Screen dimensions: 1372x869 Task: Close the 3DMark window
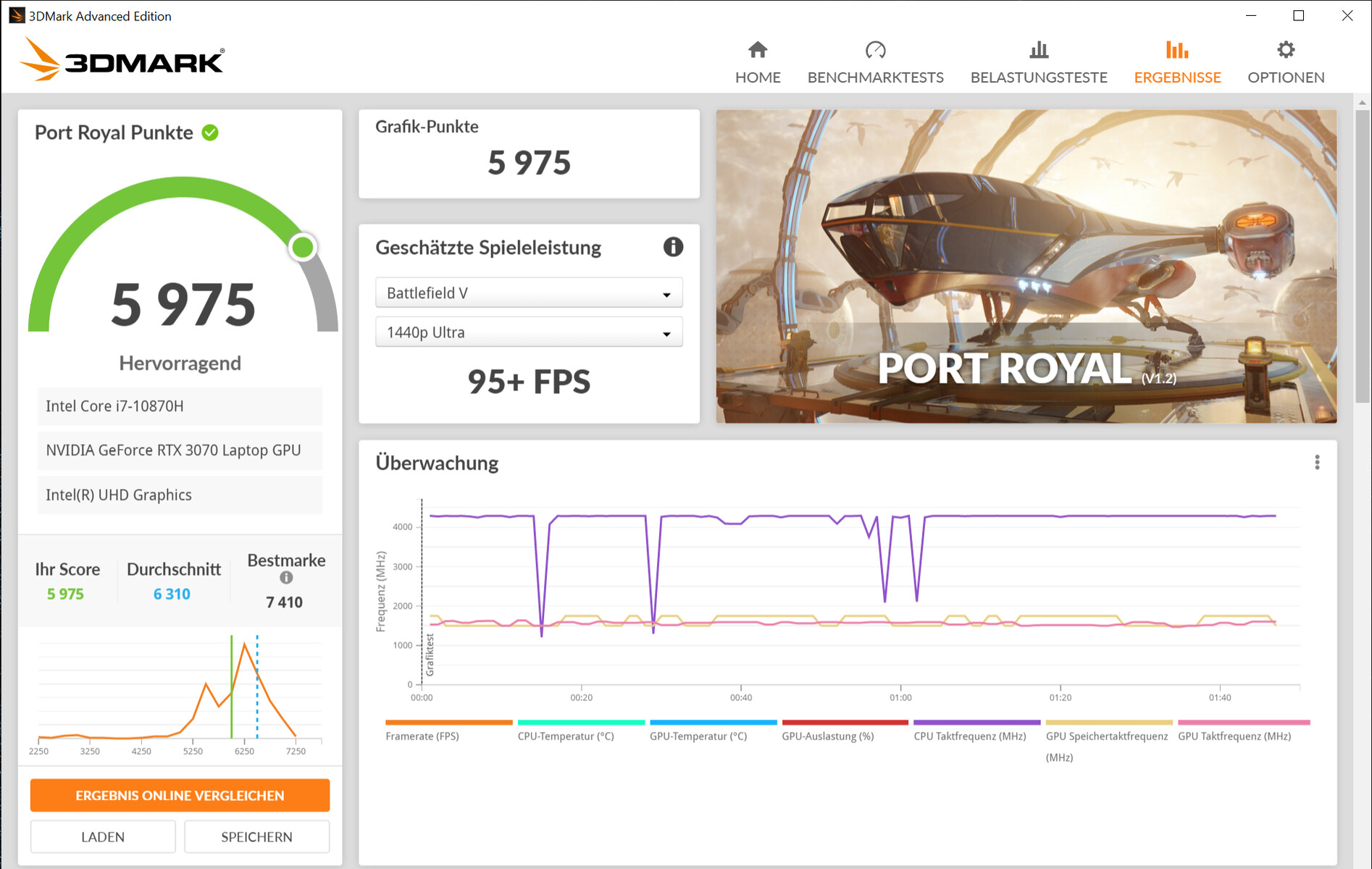coord(1347,15)
